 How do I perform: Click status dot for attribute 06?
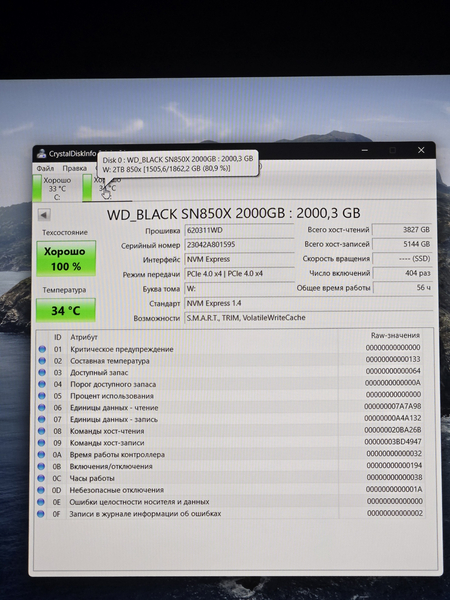[42, 408]
